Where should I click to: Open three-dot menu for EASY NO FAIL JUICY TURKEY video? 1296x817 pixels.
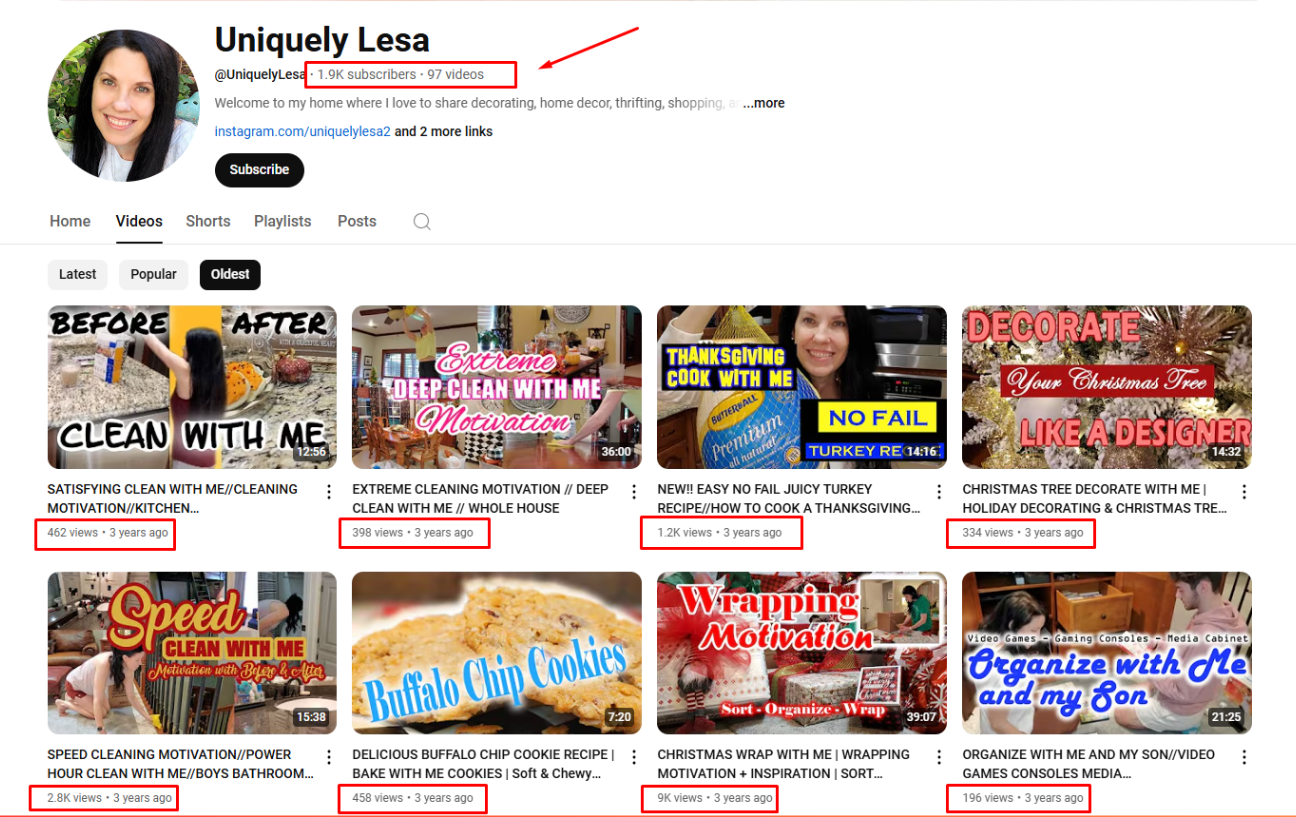click(x=939, y=492)
